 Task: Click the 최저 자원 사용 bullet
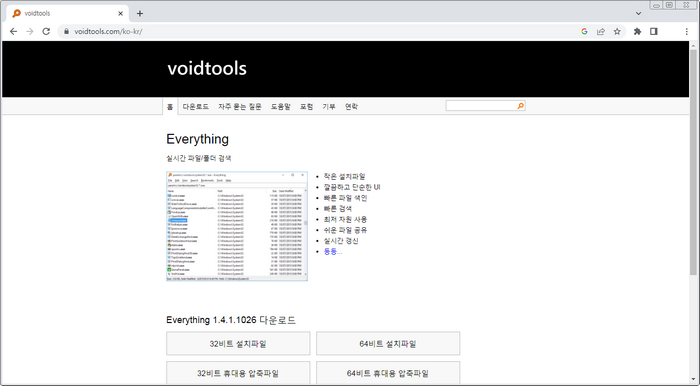345,220
